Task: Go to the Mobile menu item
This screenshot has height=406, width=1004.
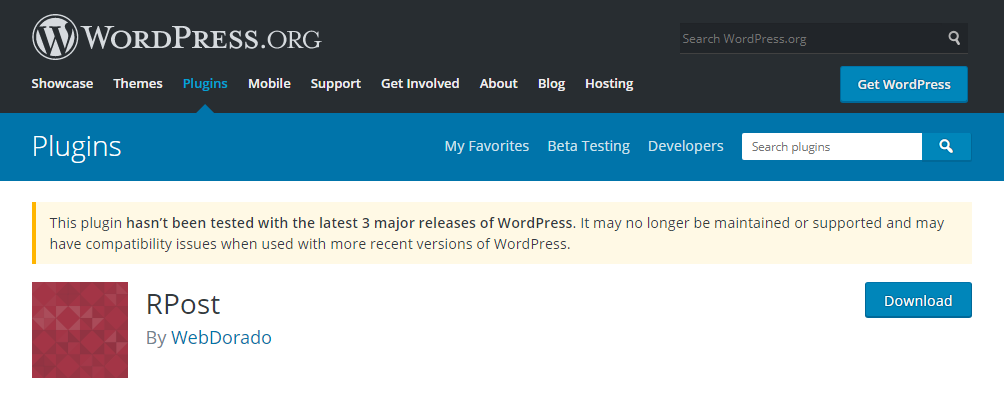Action: pyautogui.click(x=269, y=84)
